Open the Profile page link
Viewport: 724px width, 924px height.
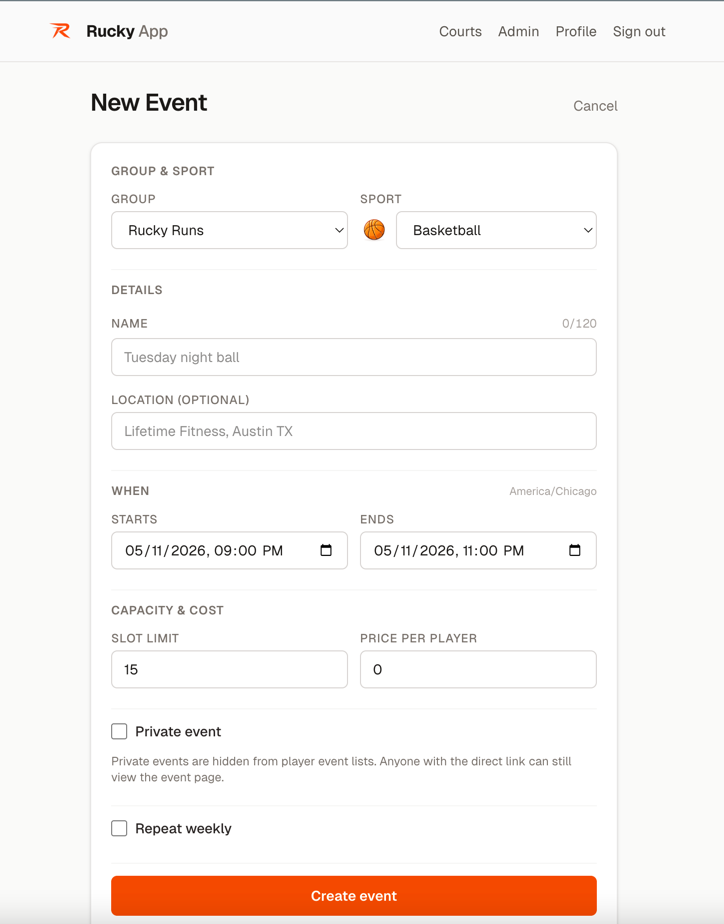point(576,31)
